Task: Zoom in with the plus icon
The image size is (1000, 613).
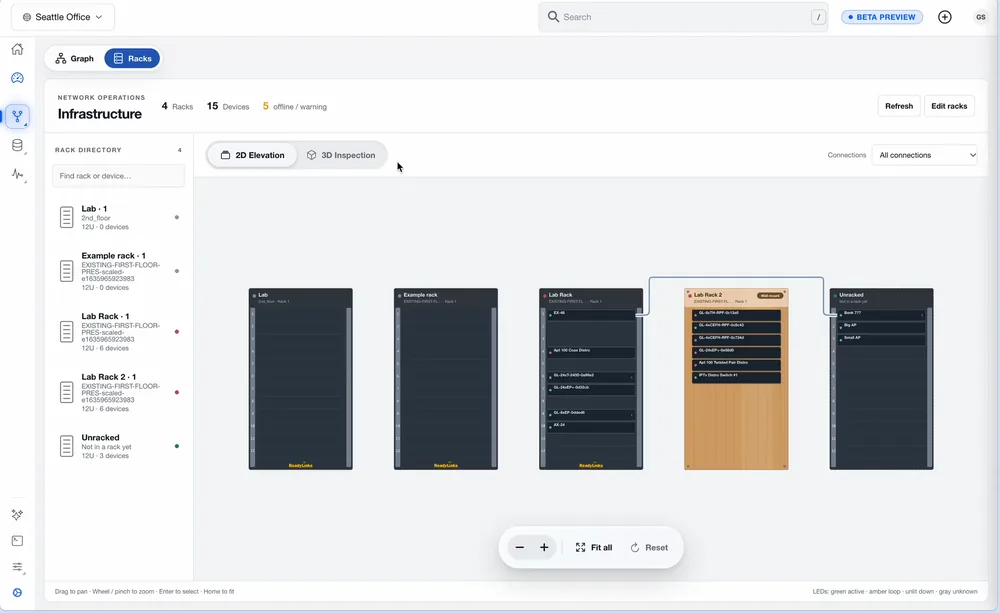Action: tap(544, 547)
